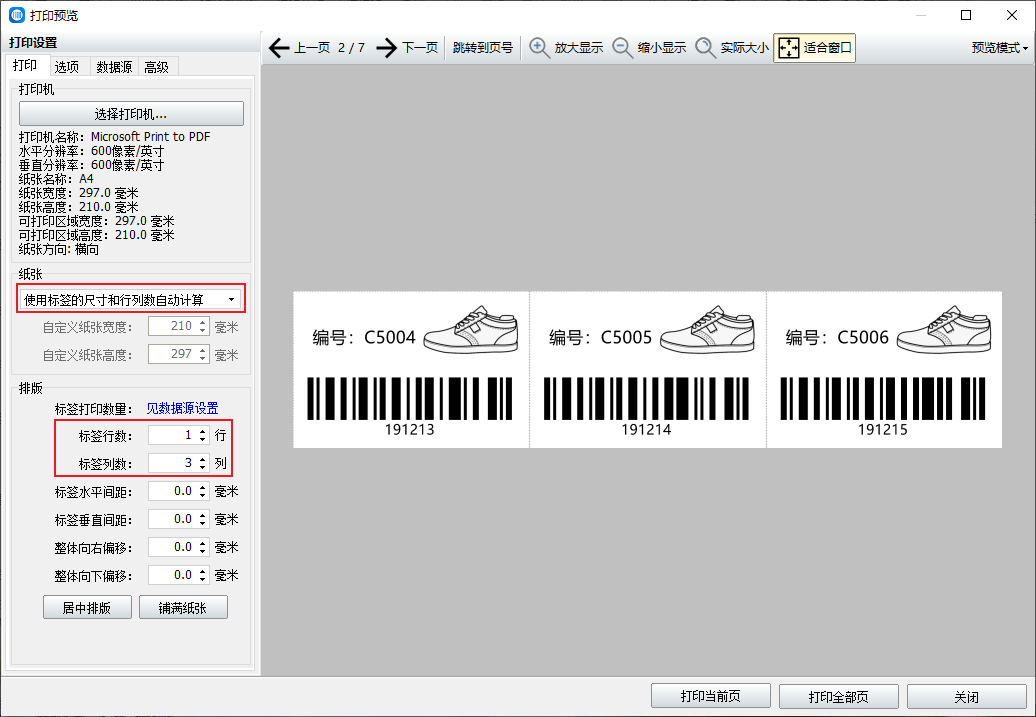Click the 关闭 button
This screenshot has height=717, width=1036.
(x=967, y=697)
